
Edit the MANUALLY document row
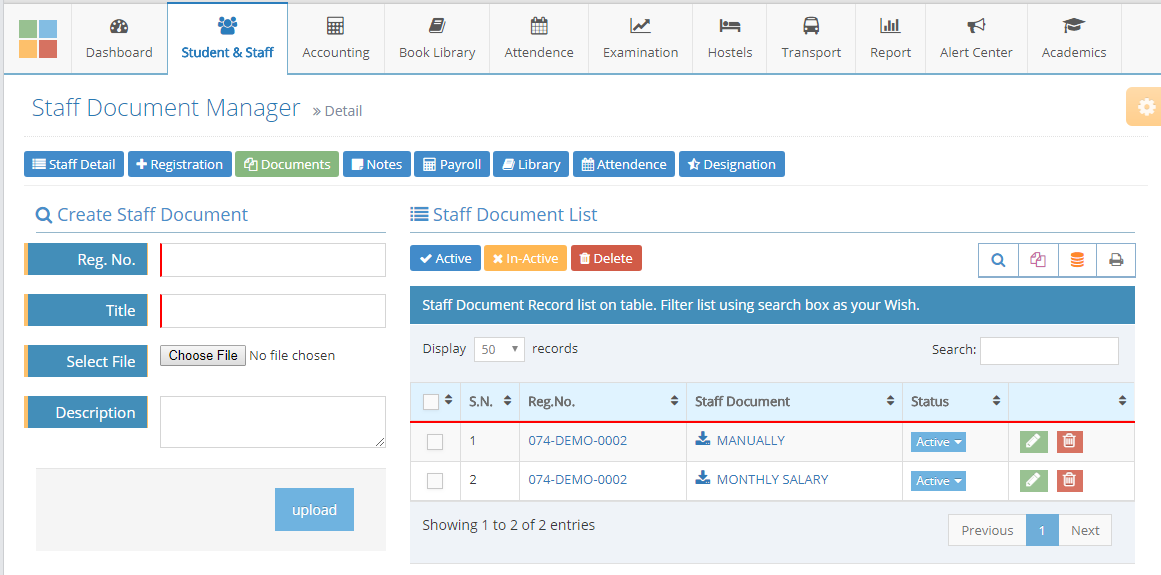click(x=1034, y=441)
